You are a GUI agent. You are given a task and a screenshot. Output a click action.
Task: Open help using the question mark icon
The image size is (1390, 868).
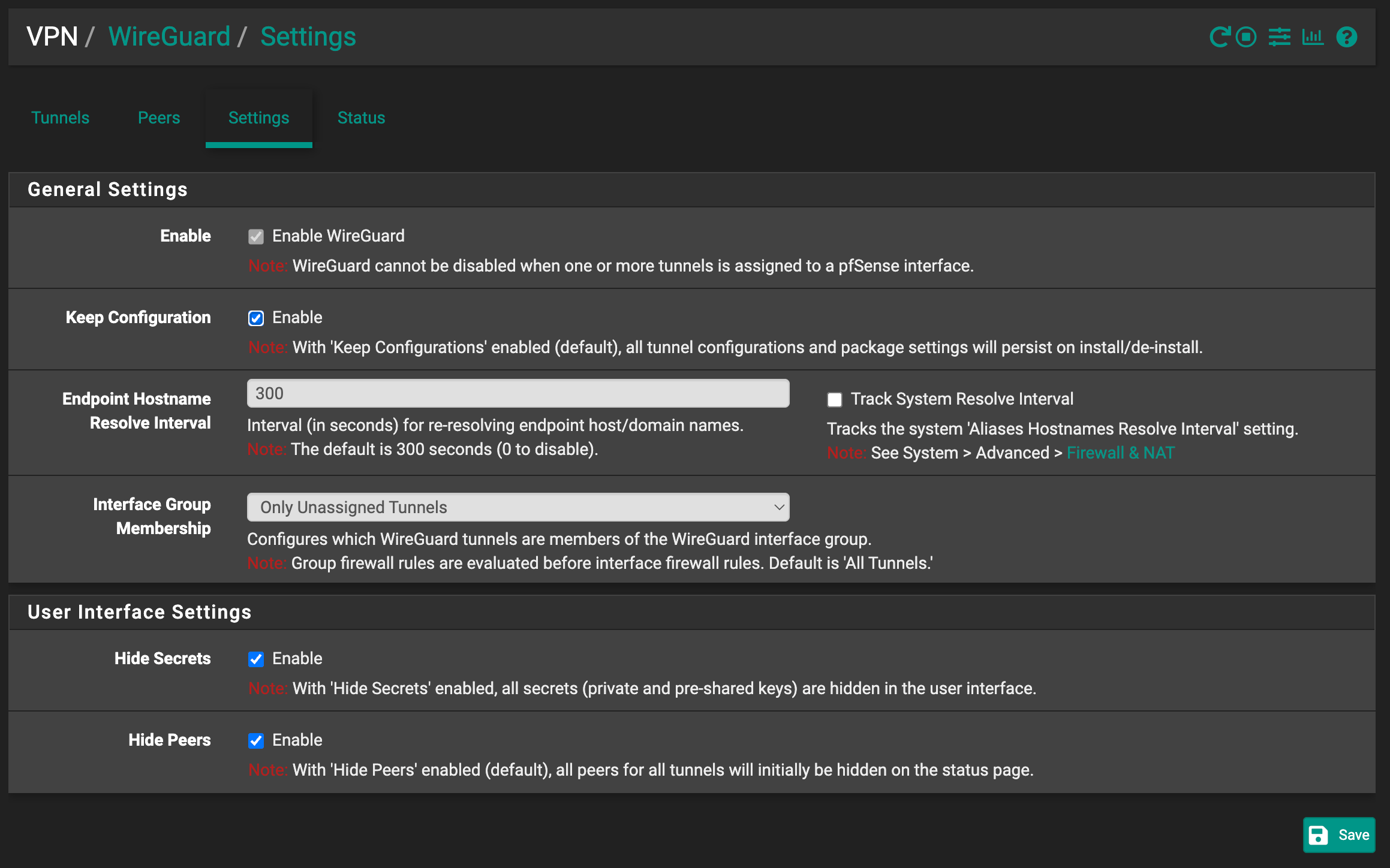1347,37
